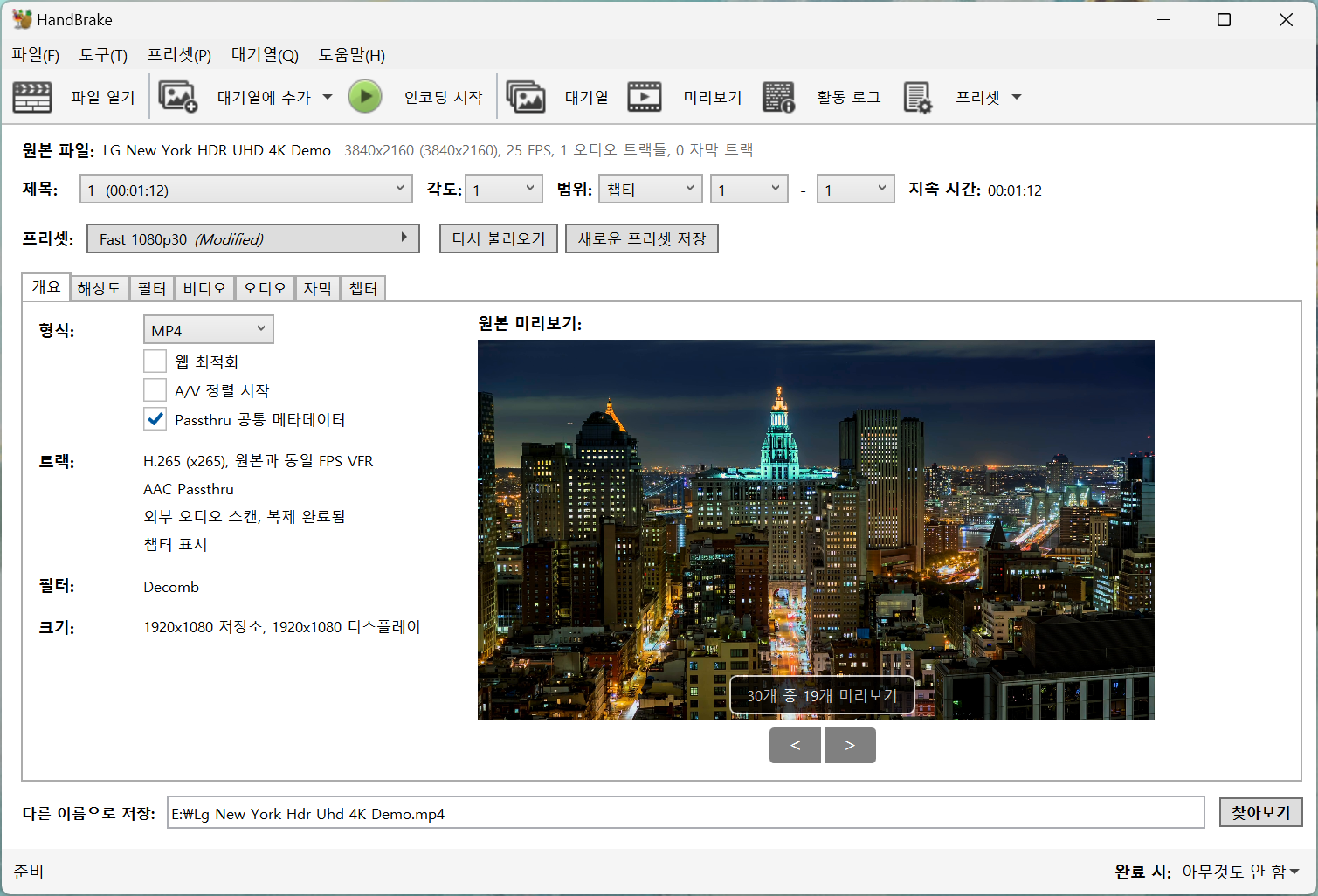Click the 챕터 표시 text
Viewport: 1318px width, 896px height.
[175, 544]
